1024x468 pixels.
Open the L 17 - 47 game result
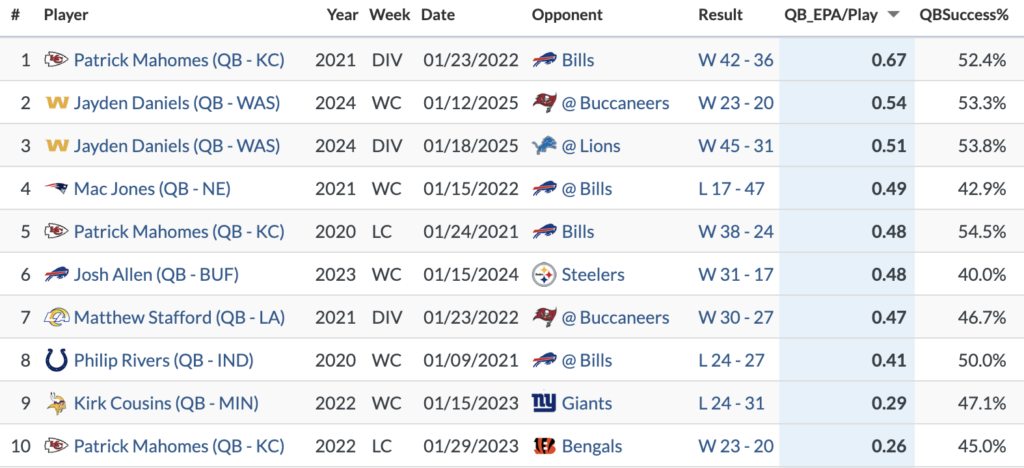[x=731, y=189]
